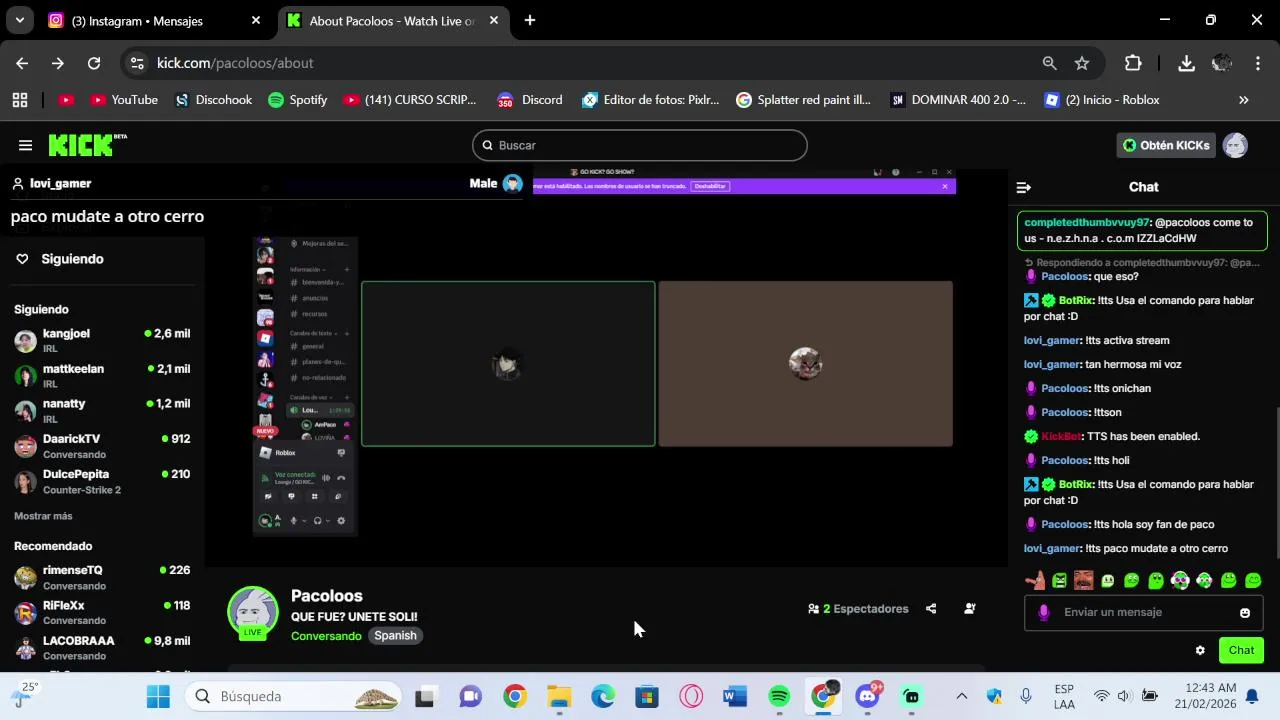1280x720 pixels.
Task: Open Spotify from taskbar
Action: (779, 696)
